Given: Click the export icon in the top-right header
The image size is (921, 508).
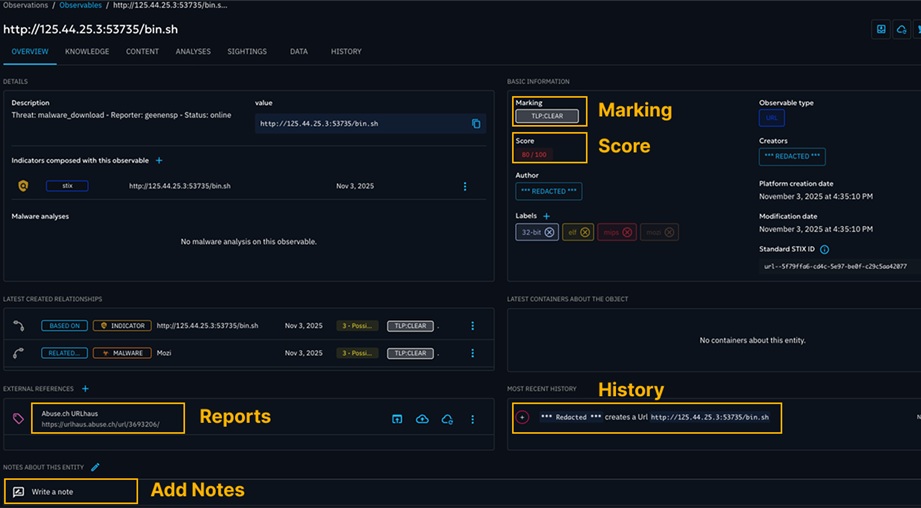Looking at the screenshot, I should (880, 29).
